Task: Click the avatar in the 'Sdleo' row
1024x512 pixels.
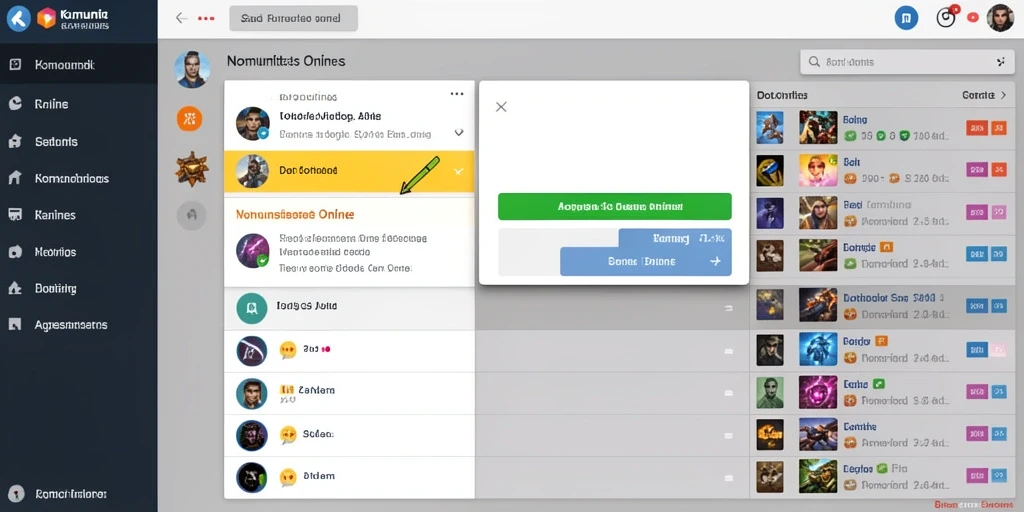Action: 251,435
